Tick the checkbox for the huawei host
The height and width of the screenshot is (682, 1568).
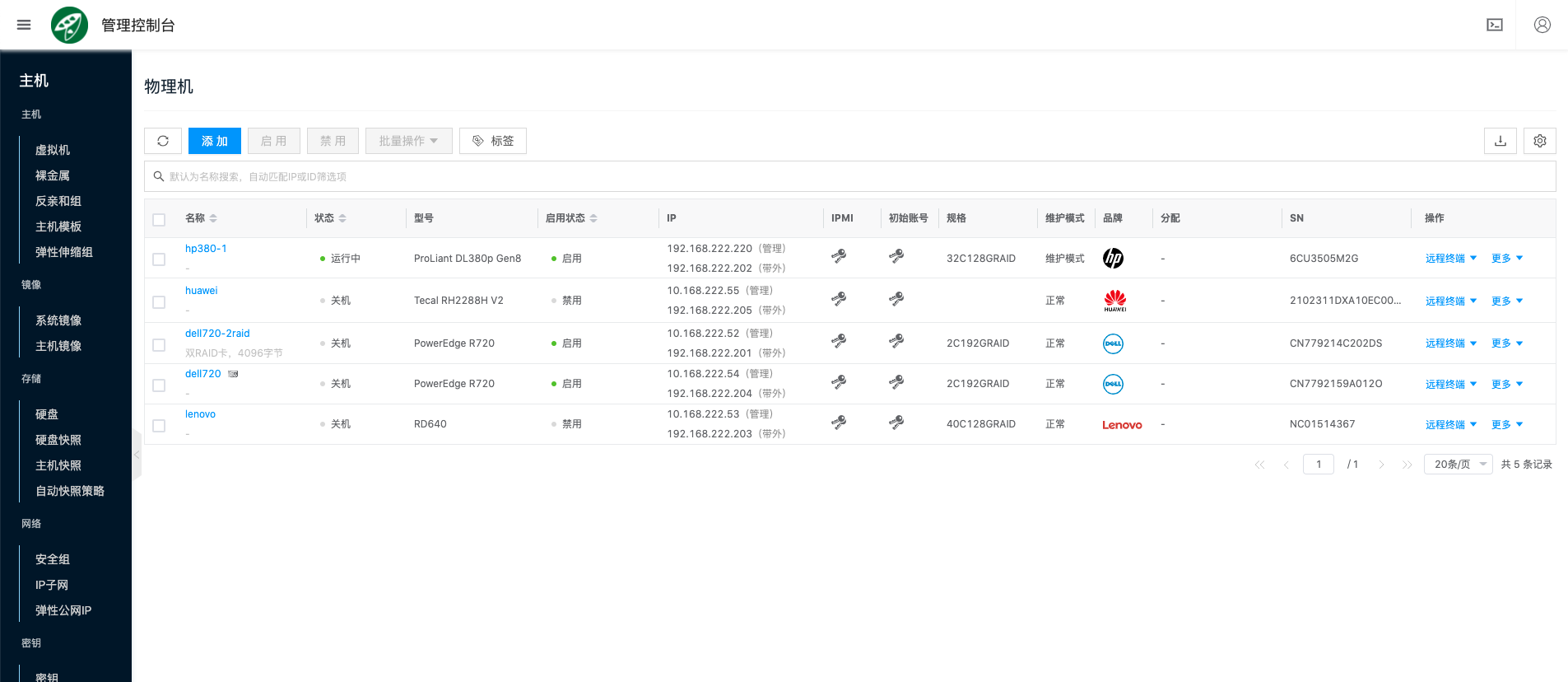click(x=159, y=302)
